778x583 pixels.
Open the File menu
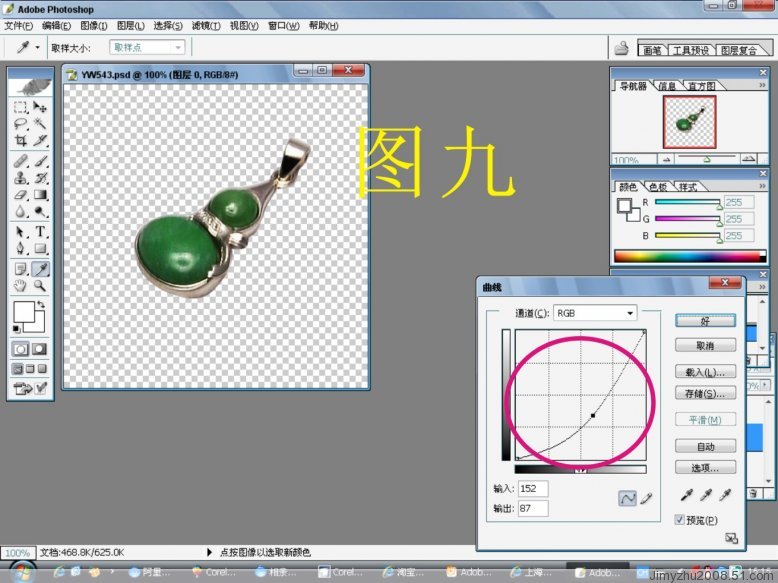tap(18, 26)
